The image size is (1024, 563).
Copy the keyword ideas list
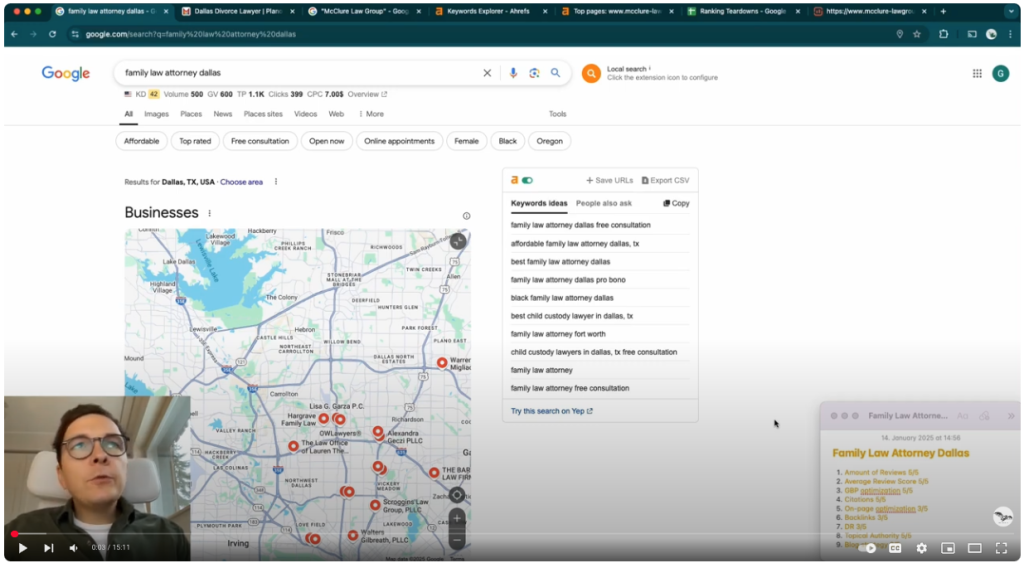click(676, 203)
